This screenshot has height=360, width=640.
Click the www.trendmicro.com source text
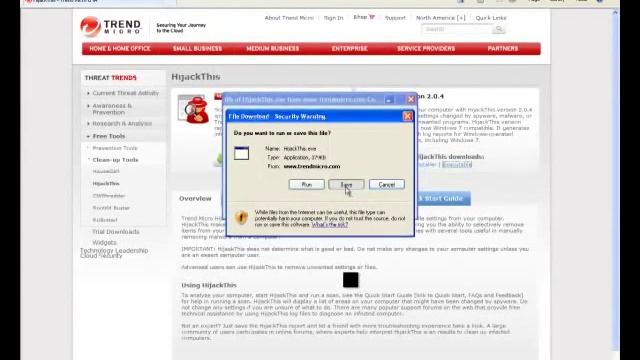pos(312,167)
